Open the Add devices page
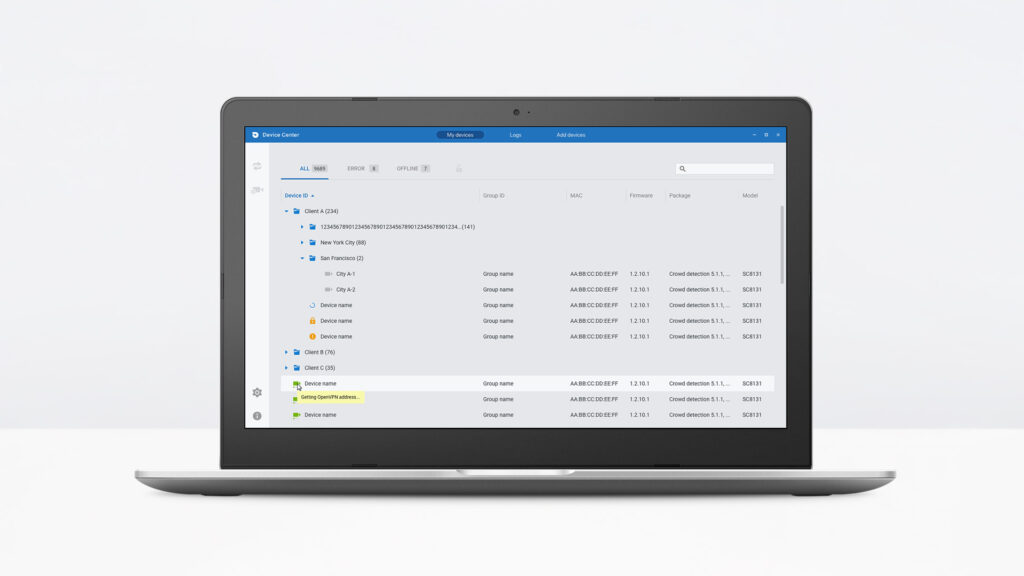Screen dimensions: 1024x576 tap(571, 135)
